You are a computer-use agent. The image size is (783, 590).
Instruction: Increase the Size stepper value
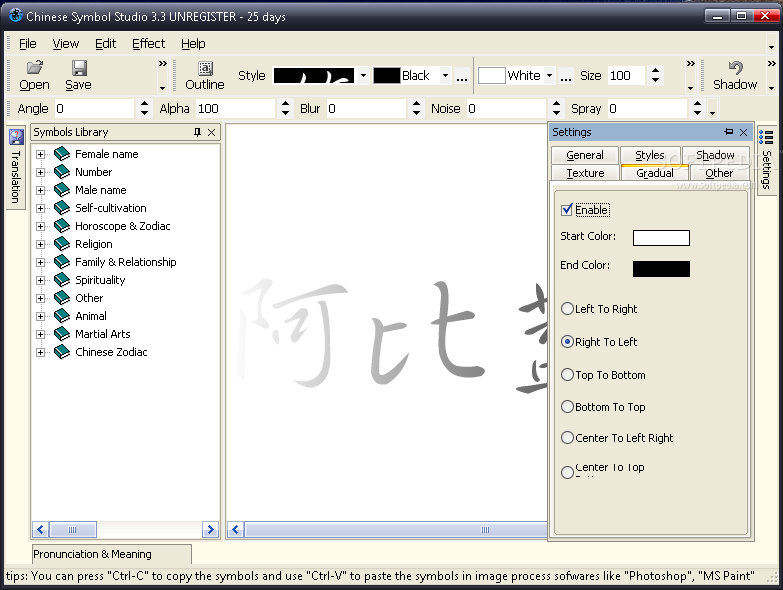pos(656,71)
